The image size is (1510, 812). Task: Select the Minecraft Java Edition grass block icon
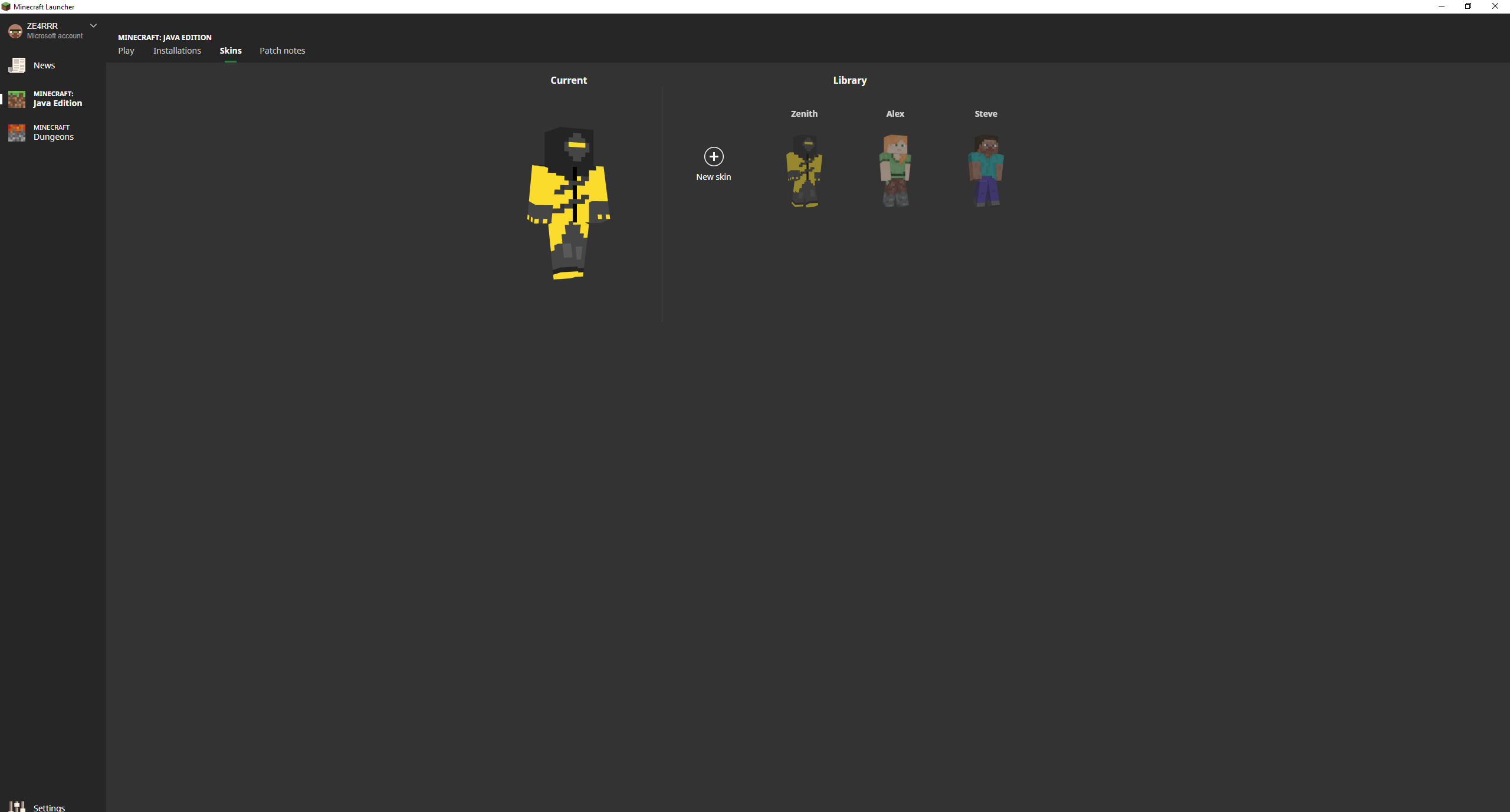(17, 99)
